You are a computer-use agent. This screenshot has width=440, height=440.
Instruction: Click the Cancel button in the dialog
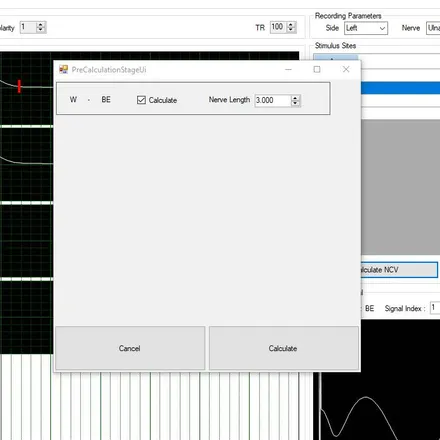pos(130,348)
